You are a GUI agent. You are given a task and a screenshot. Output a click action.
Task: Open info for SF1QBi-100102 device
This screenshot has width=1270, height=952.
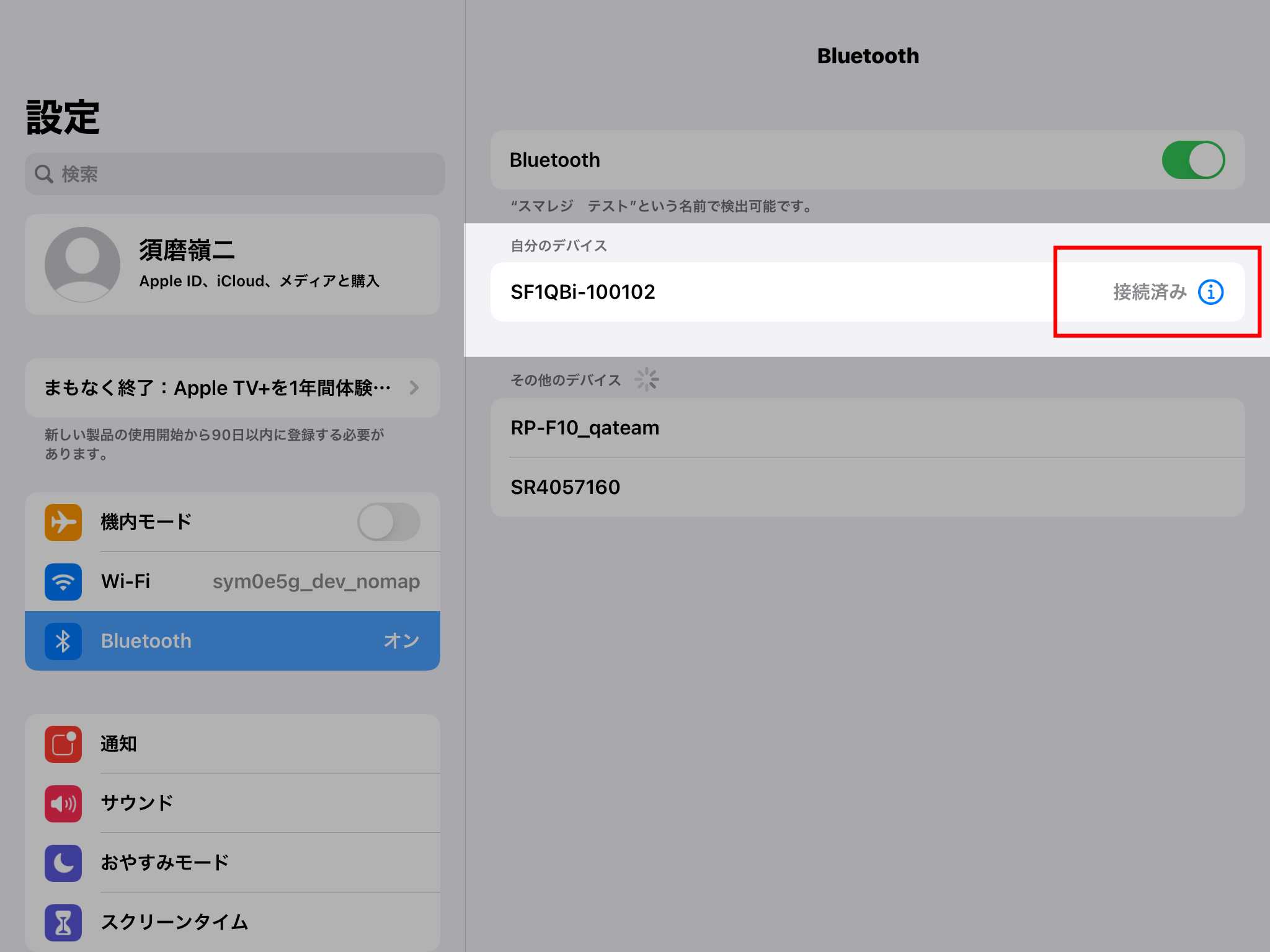tap(1210, 292)
